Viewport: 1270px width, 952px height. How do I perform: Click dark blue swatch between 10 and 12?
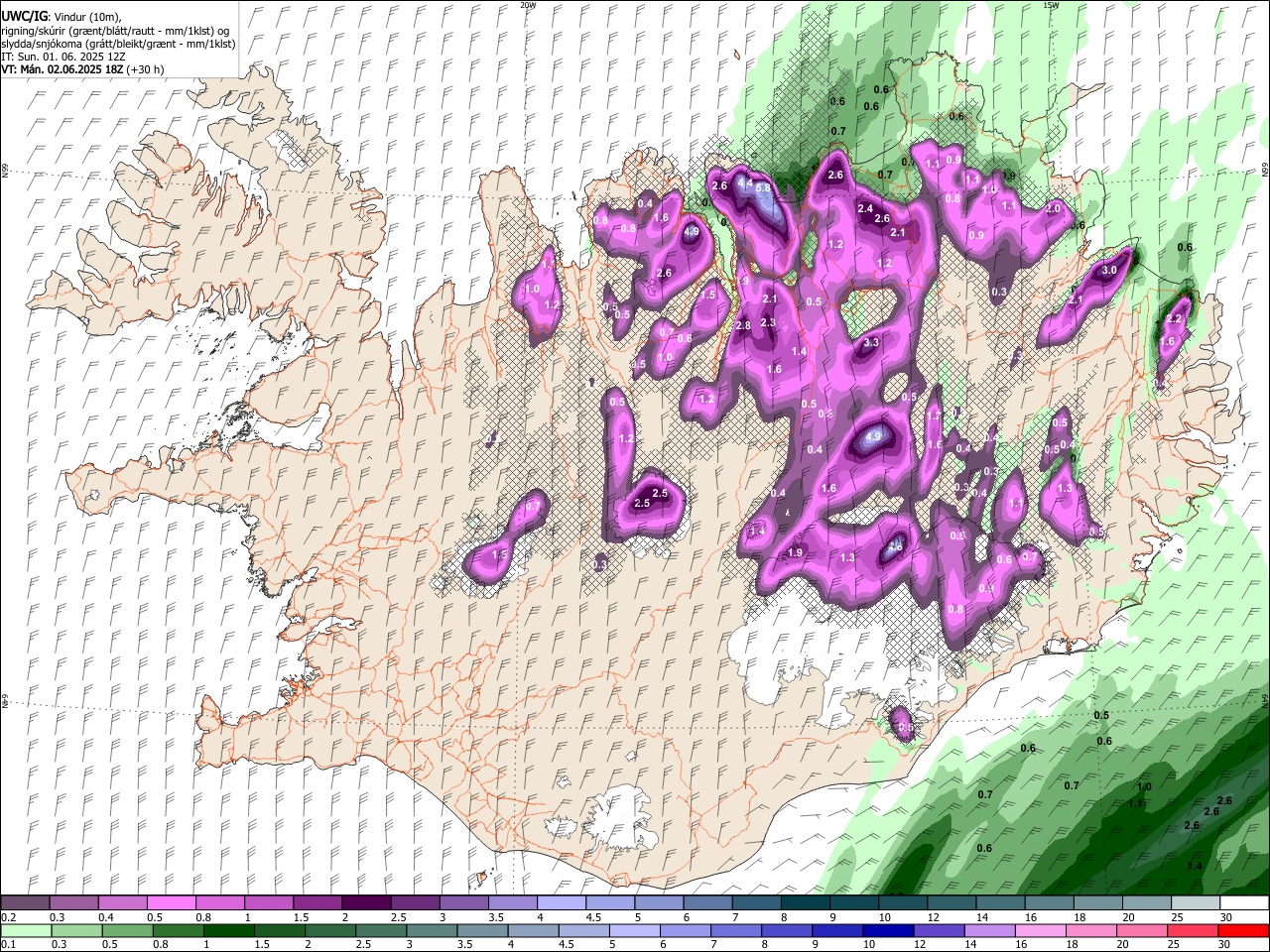886,931
